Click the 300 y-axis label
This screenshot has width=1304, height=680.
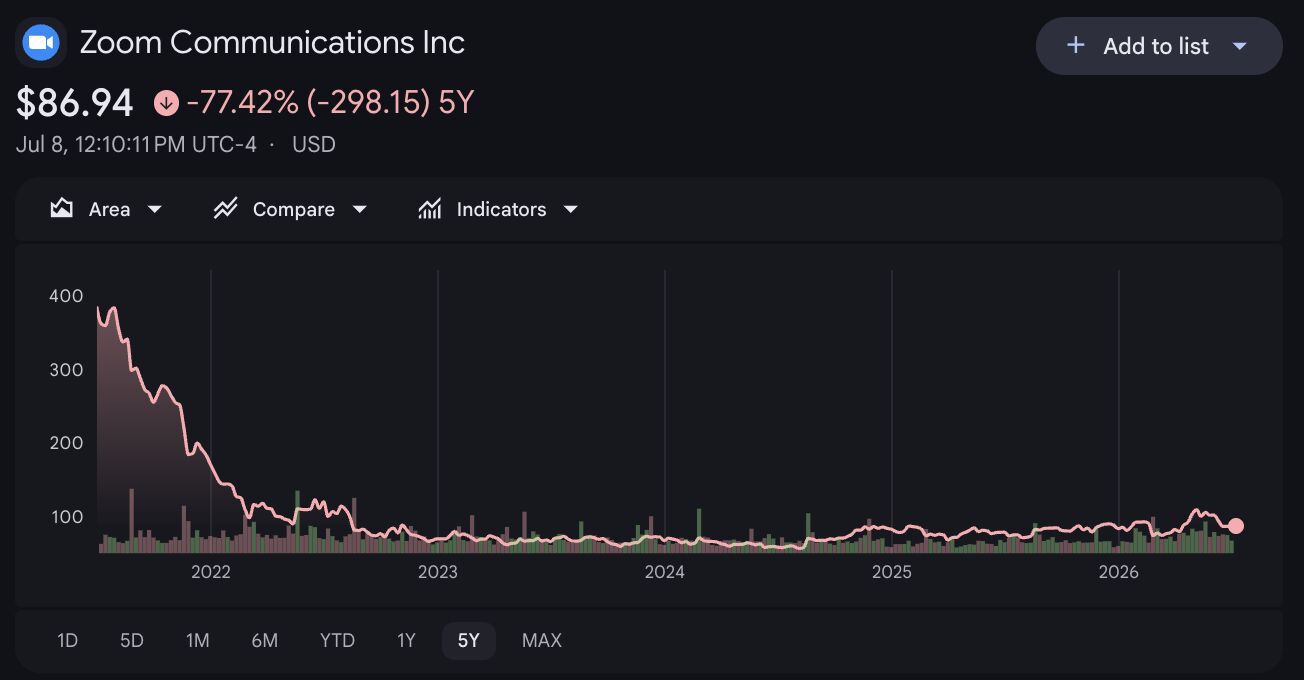tap(66, 370)
